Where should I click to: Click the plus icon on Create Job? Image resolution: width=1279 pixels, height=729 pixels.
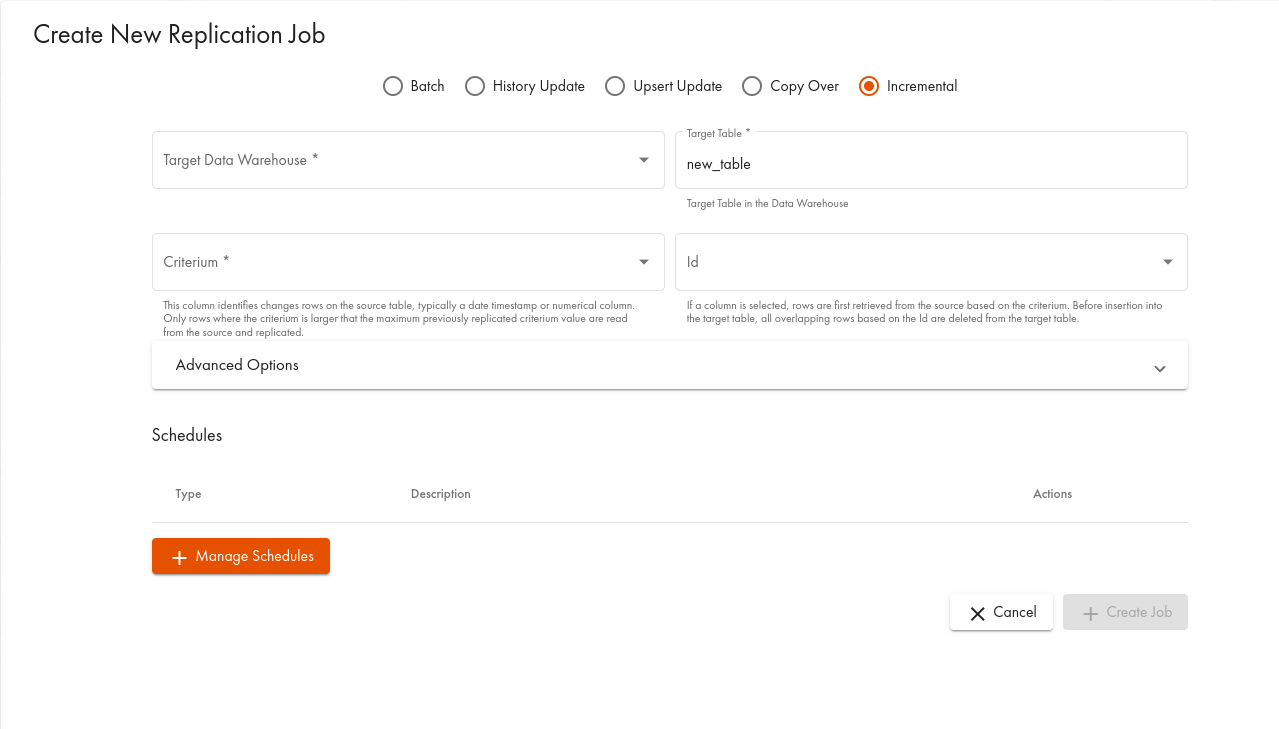click(1089, 612)
